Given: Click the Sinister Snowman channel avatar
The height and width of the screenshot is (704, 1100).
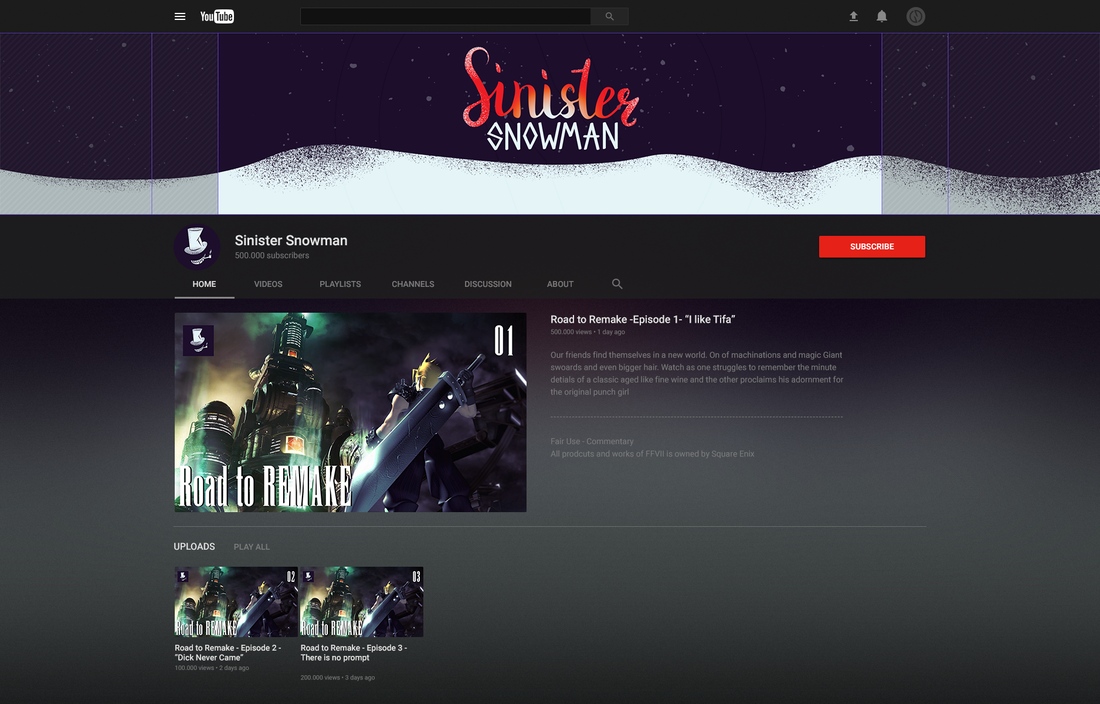Looking at the screenshot, I should pyautogui.click(x=197, y=247).
